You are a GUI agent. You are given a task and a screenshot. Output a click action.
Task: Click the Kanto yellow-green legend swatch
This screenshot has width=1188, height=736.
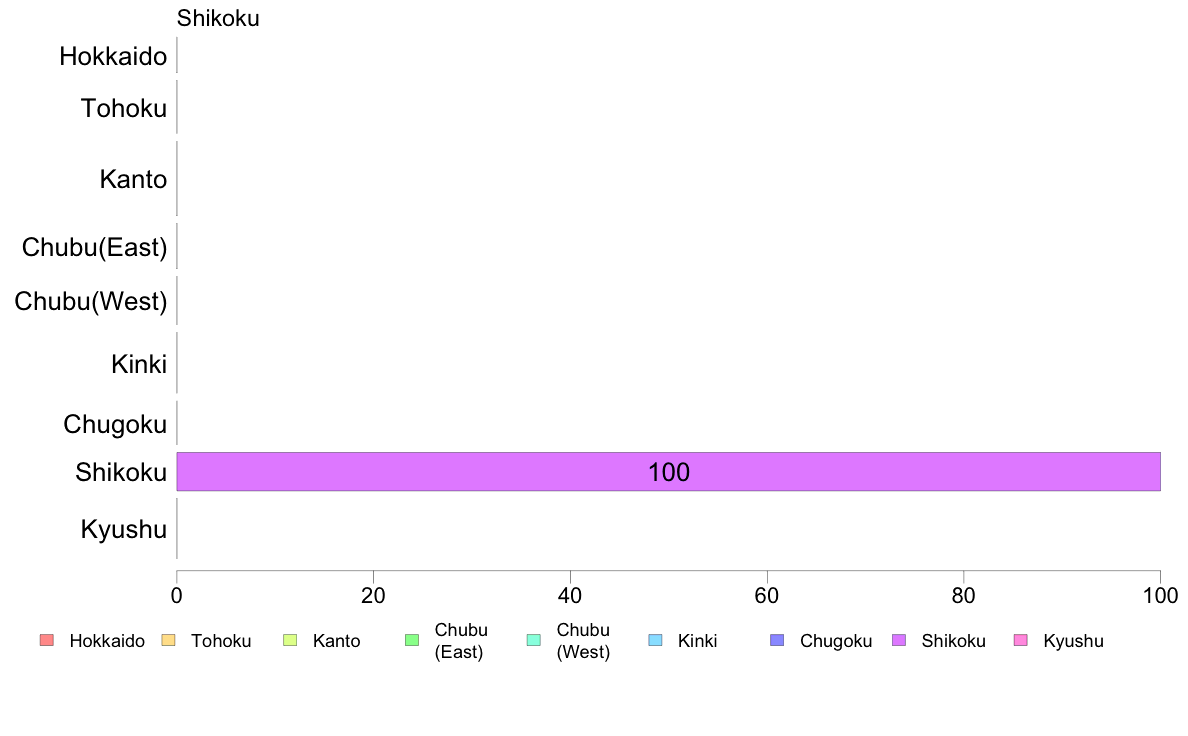(290, 640)
